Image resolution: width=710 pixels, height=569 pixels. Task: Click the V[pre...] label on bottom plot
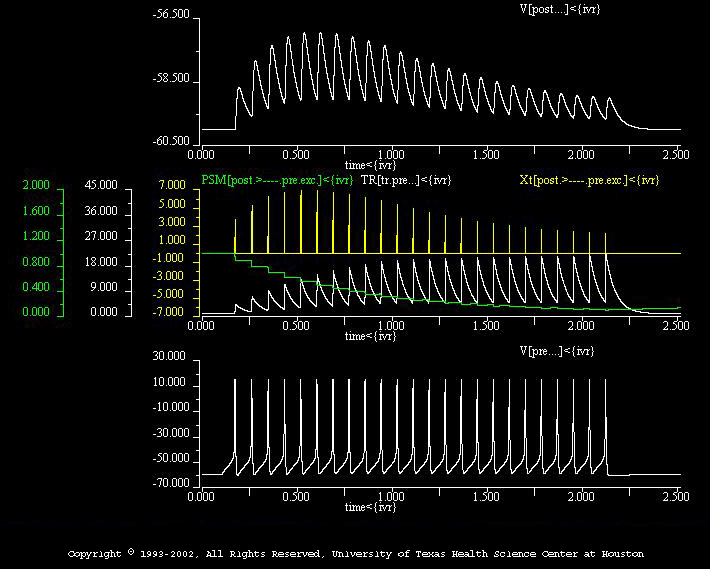click(x=557, y=351)
